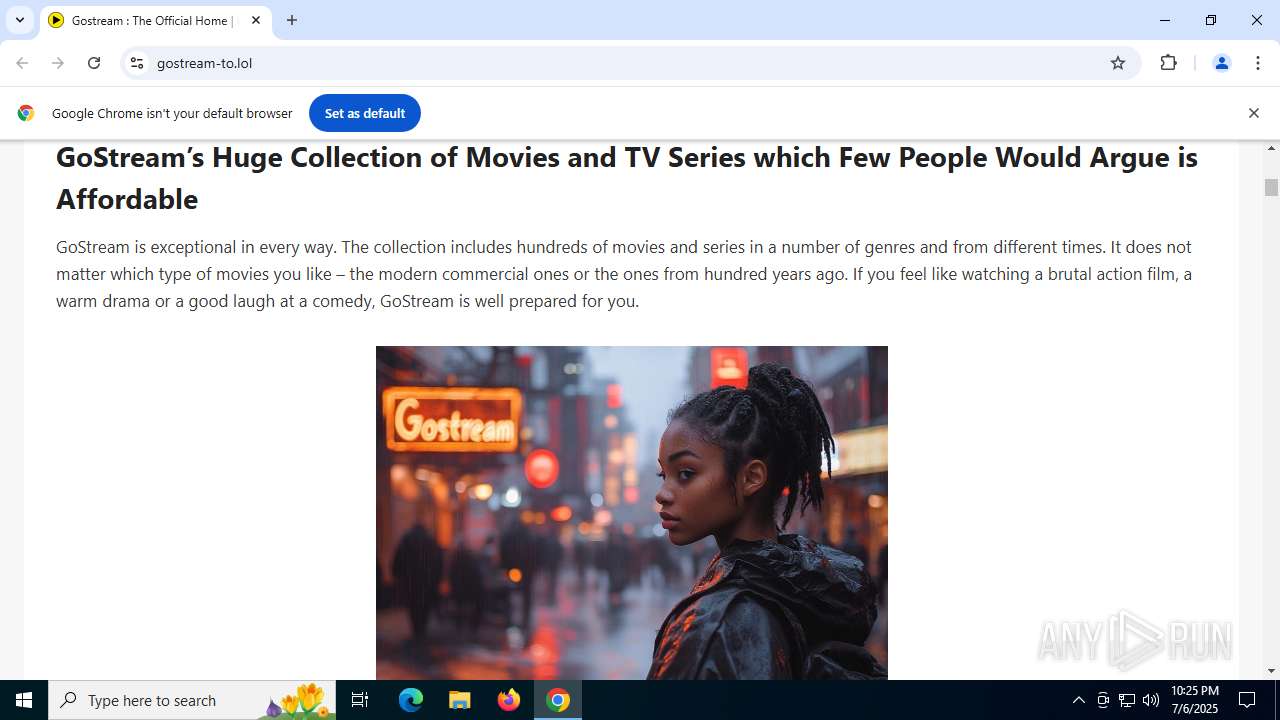The width and height of the screenshot is (1280, 720).
Task: Click the taskbar search box
Action: [192, 700]
